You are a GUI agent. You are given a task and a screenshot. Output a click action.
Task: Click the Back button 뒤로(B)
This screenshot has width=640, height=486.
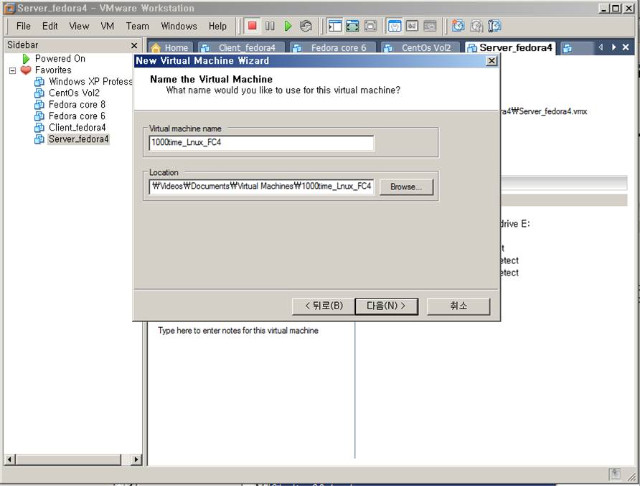point(324,306)
